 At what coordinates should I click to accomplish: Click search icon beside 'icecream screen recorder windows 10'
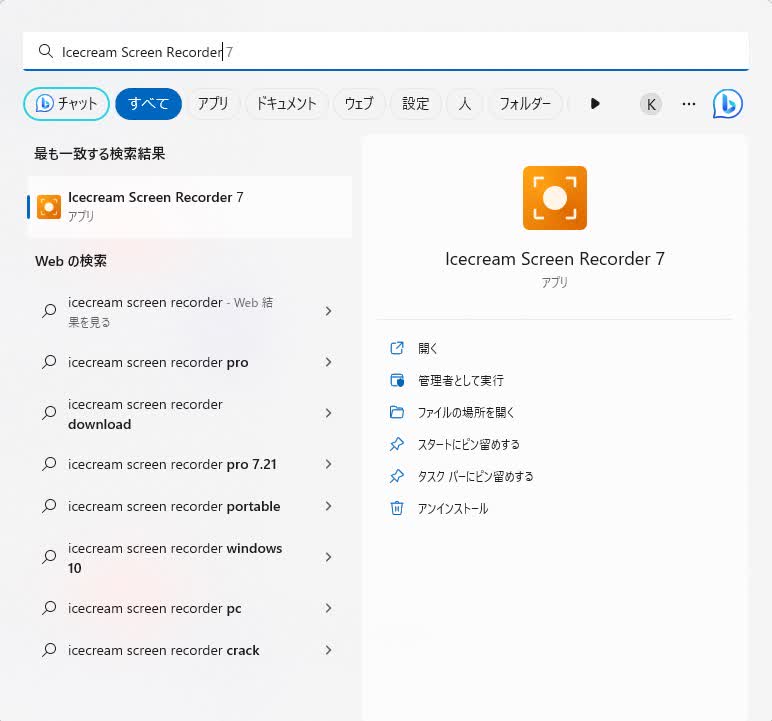(49, 557)
